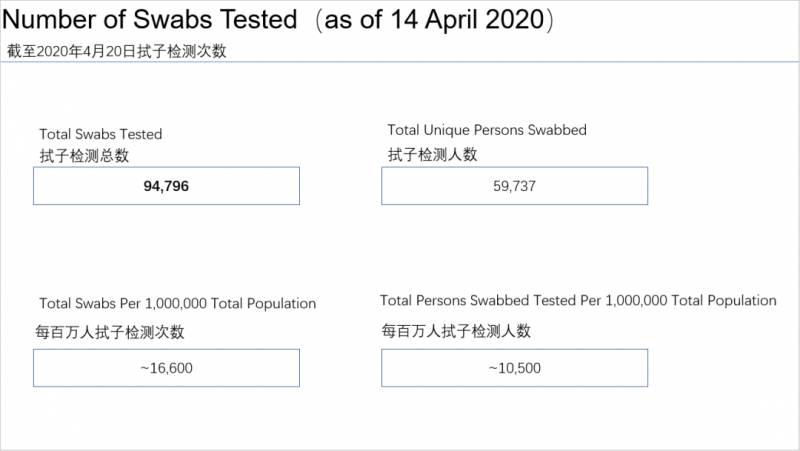Select the Chinese subtitle line below the title
The width and height of the screenshot is (800, 451).
(x=116, y=51)
